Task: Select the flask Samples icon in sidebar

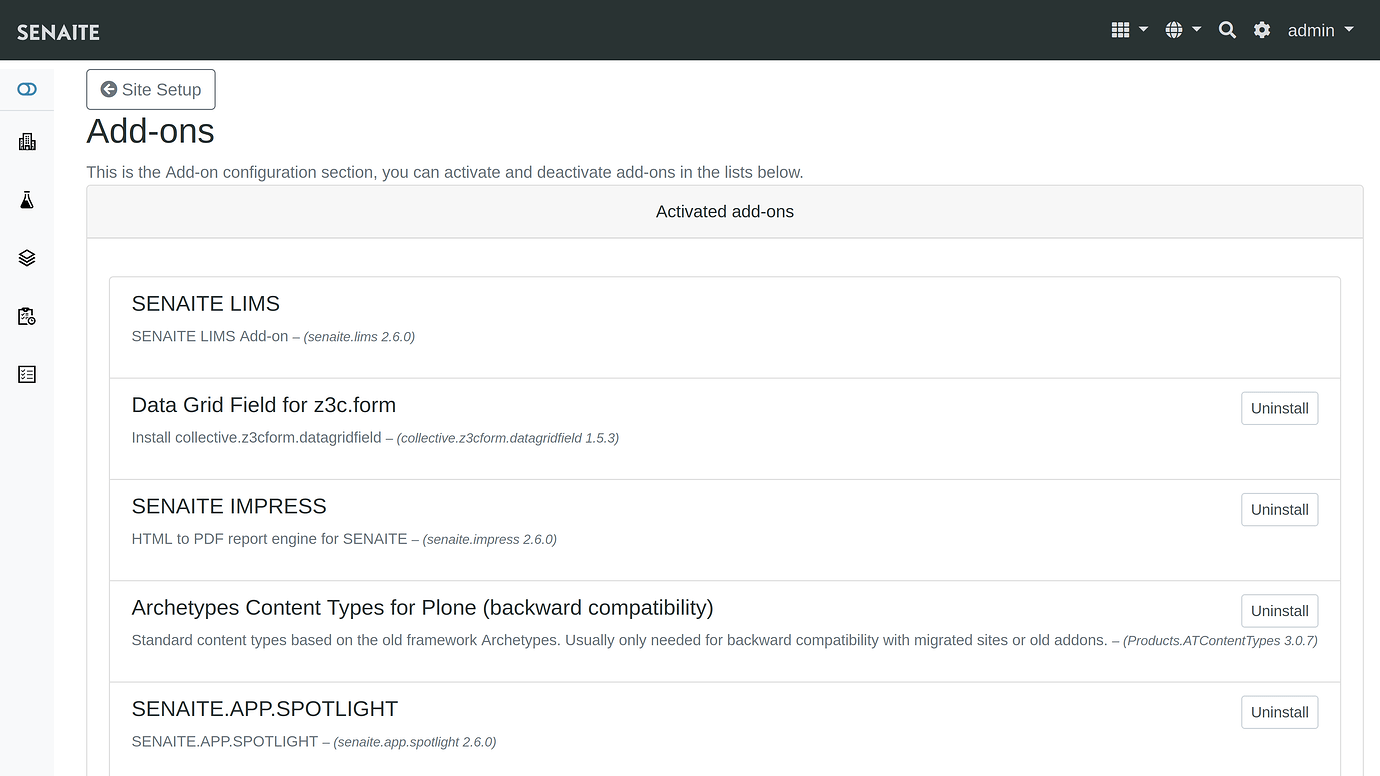Action: coord(26,199)
